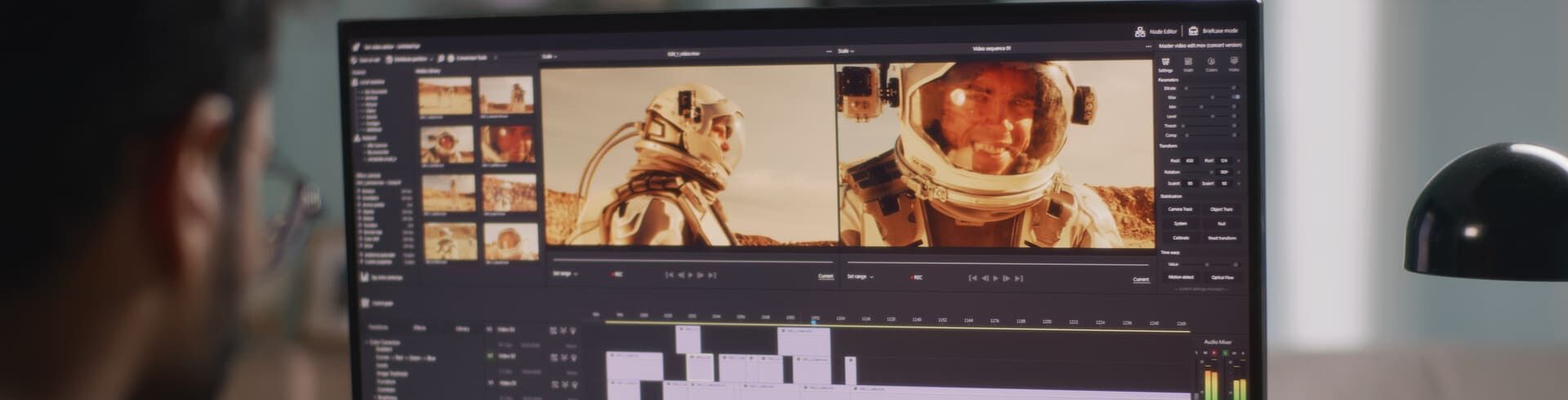Open the Node Editor
The height and width of the screenshot is (400, 1568).
(1156, 31)
